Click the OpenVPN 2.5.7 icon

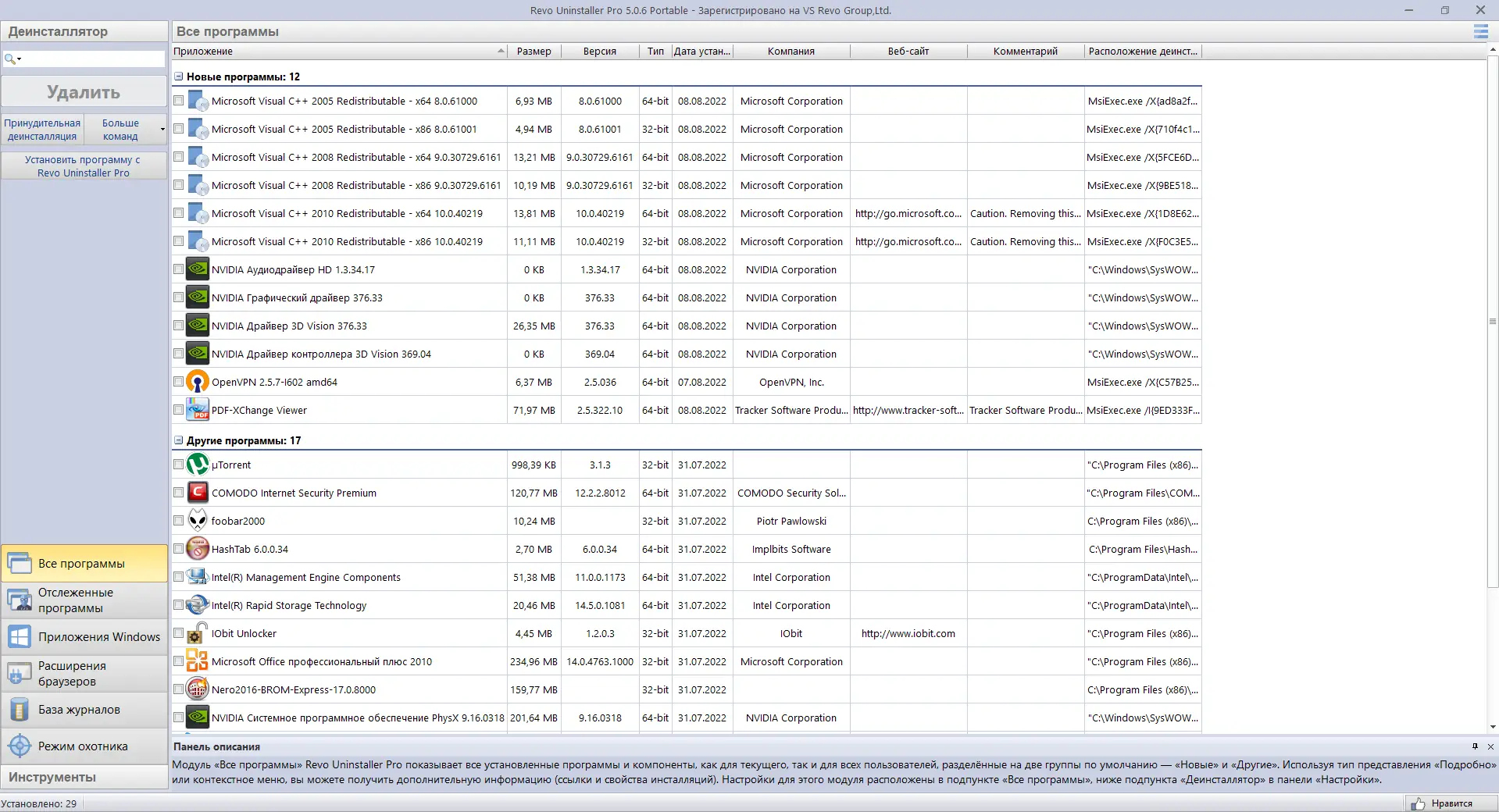(198, 382)
